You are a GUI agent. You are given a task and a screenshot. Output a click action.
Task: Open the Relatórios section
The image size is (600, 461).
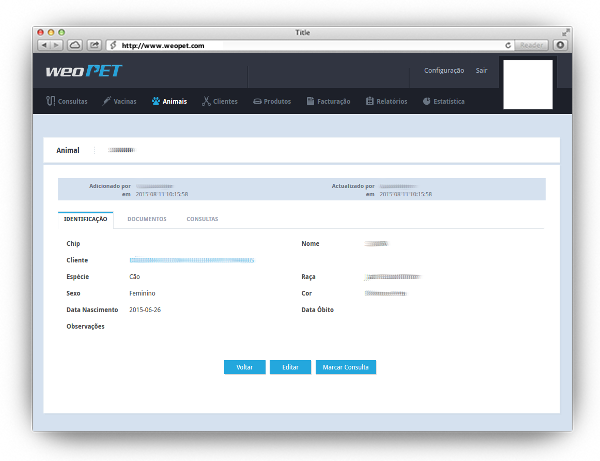click(x=388, y=101)
